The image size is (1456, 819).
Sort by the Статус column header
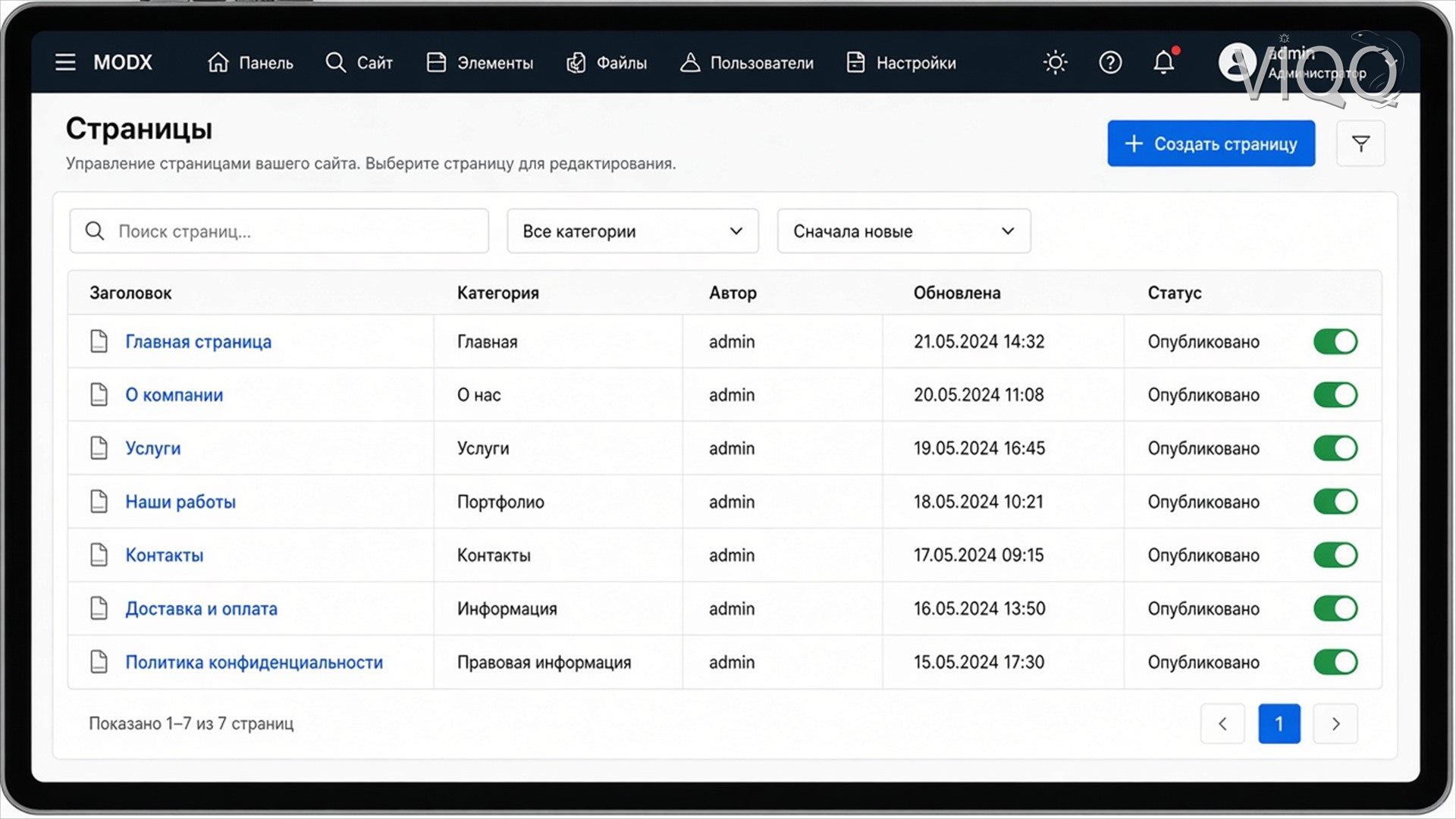coord(1175,293)
